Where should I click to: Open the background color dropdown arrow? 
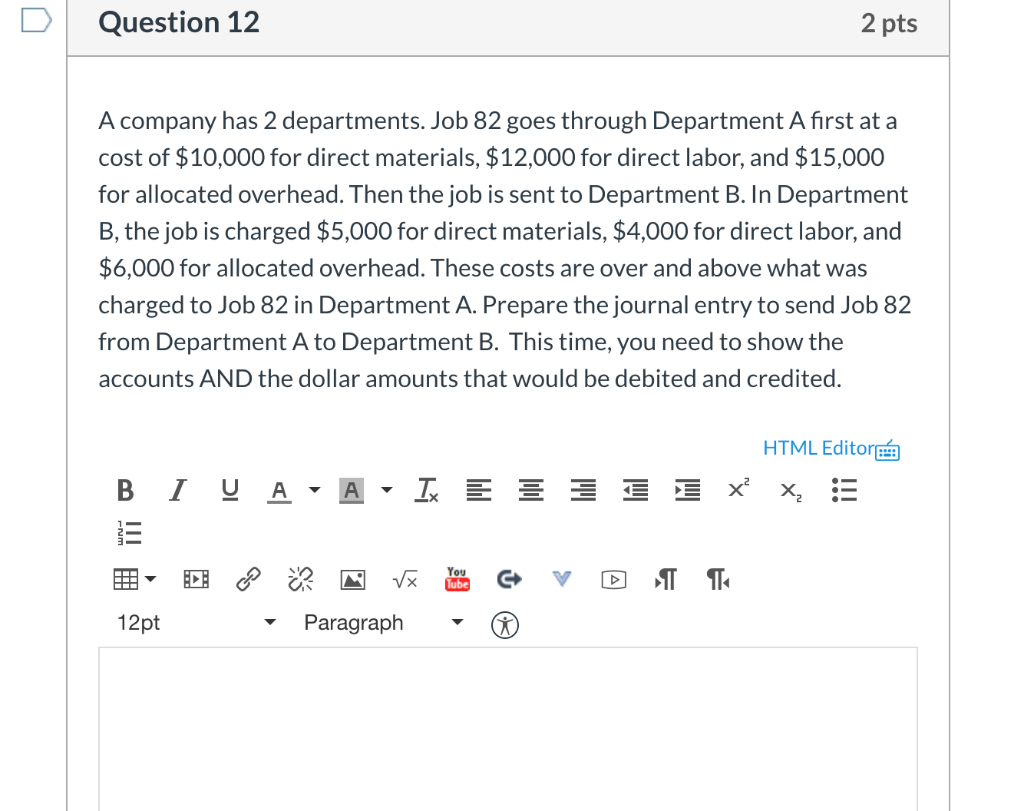(x=387, y=490)
